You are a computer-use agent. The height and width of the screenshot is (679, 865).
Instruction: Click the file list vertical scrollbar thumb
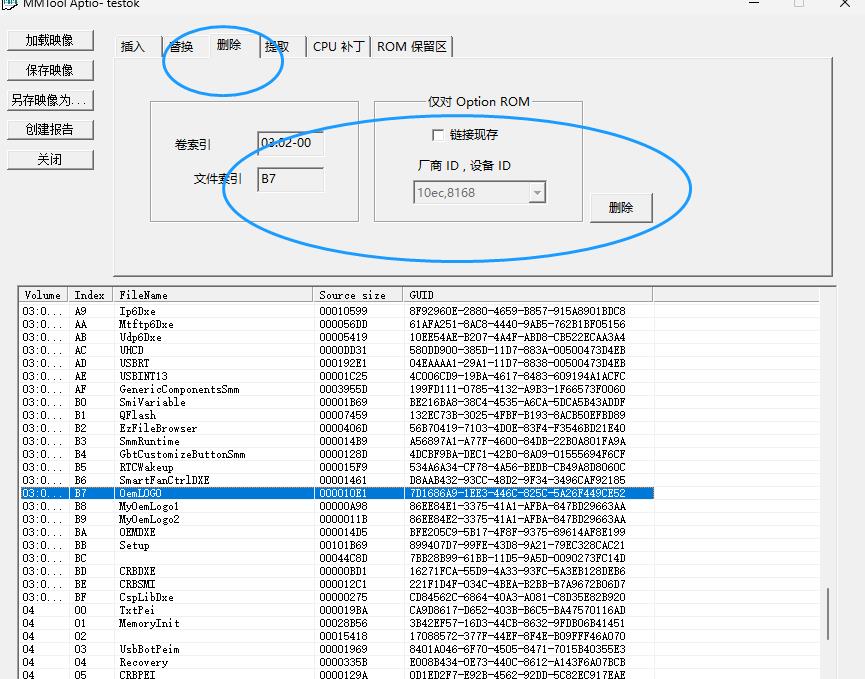click(827, 614)
